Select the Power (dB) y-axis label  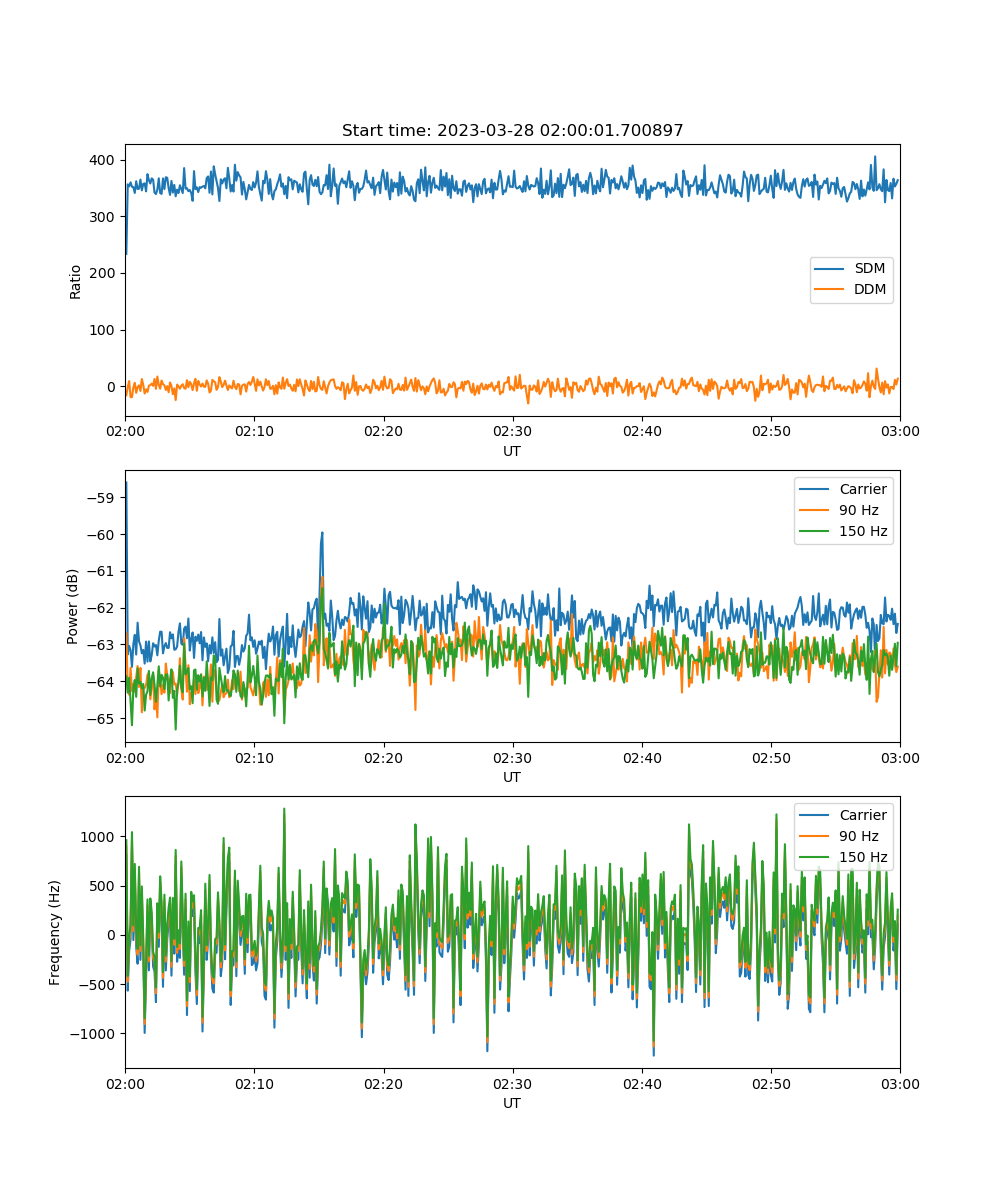pyautogui.click(x=73, y=607)
